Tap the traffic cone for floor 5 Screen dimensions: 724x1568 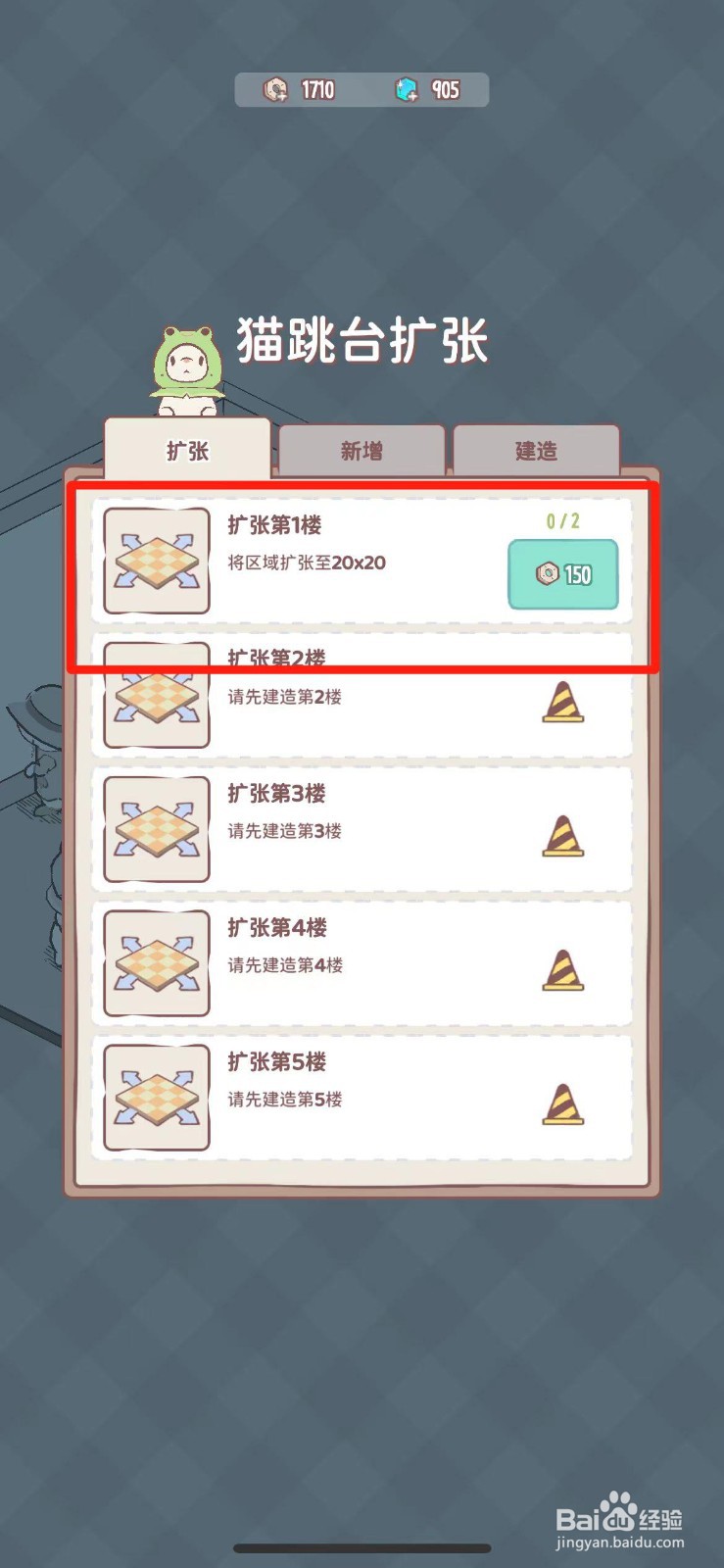(563, 1104)
